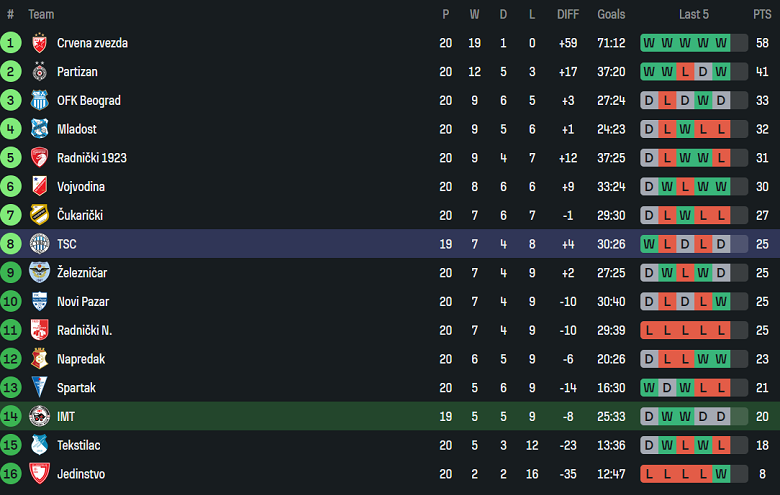Image resolution: width=780 pixels, height=495 pixels.
Task: Click rank badge number 1
Action: (x=11, y=43)
